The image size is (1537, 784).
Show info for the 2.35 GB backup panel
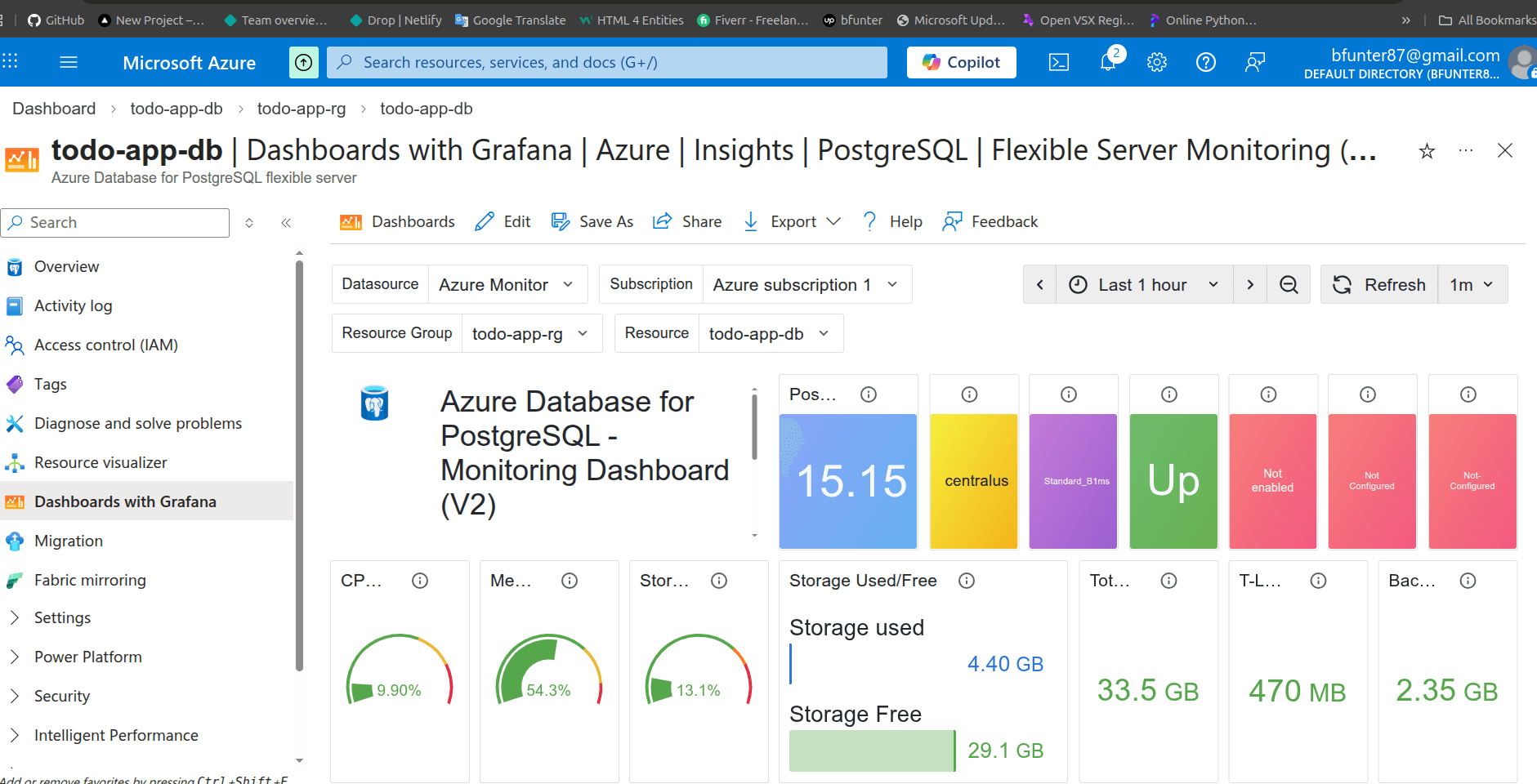pos(1468,581)
